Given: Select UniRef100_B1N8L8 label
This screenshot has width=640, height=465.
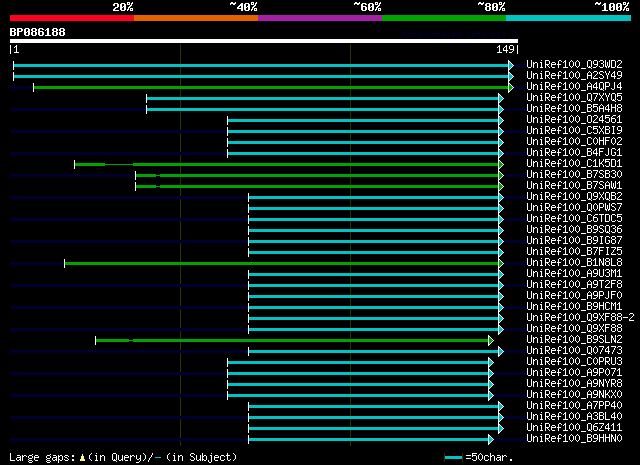Looking at the screenshot, I should [574, 263].
